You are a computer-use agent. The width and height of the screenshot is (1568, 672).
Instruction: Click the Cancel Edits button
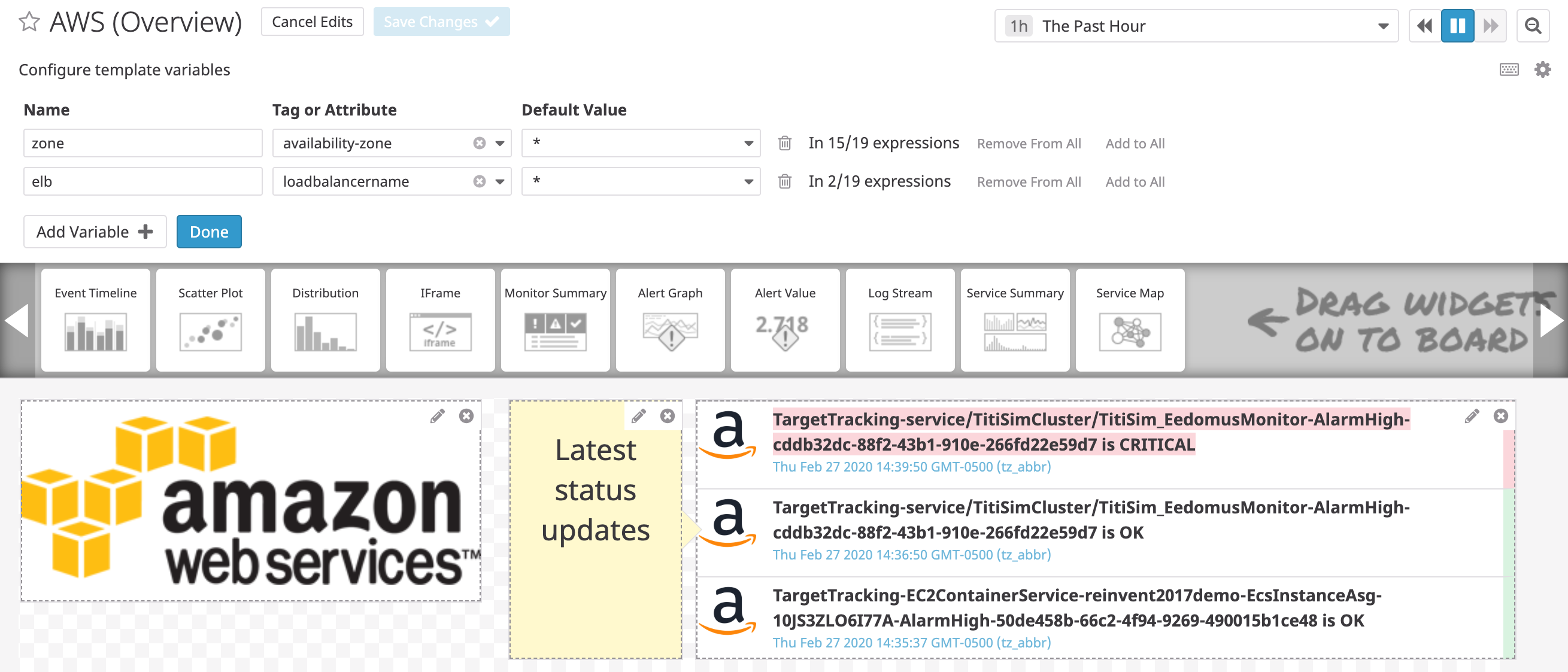click(x=313, y=22)
